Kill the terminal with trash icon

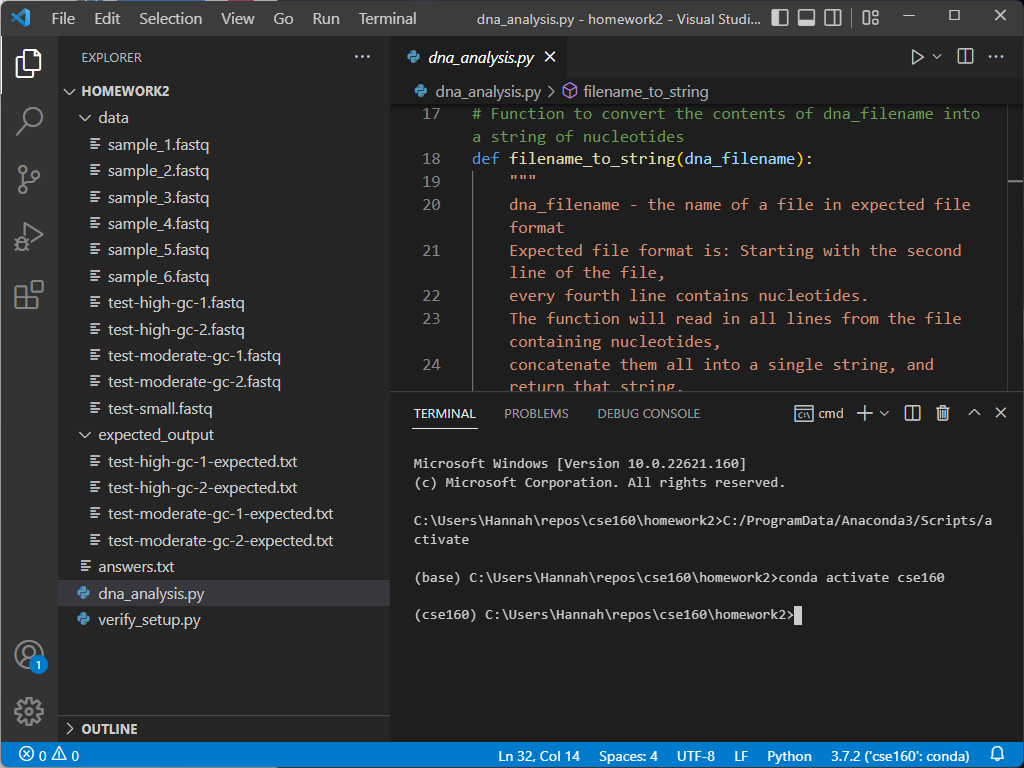coord(942,413)
